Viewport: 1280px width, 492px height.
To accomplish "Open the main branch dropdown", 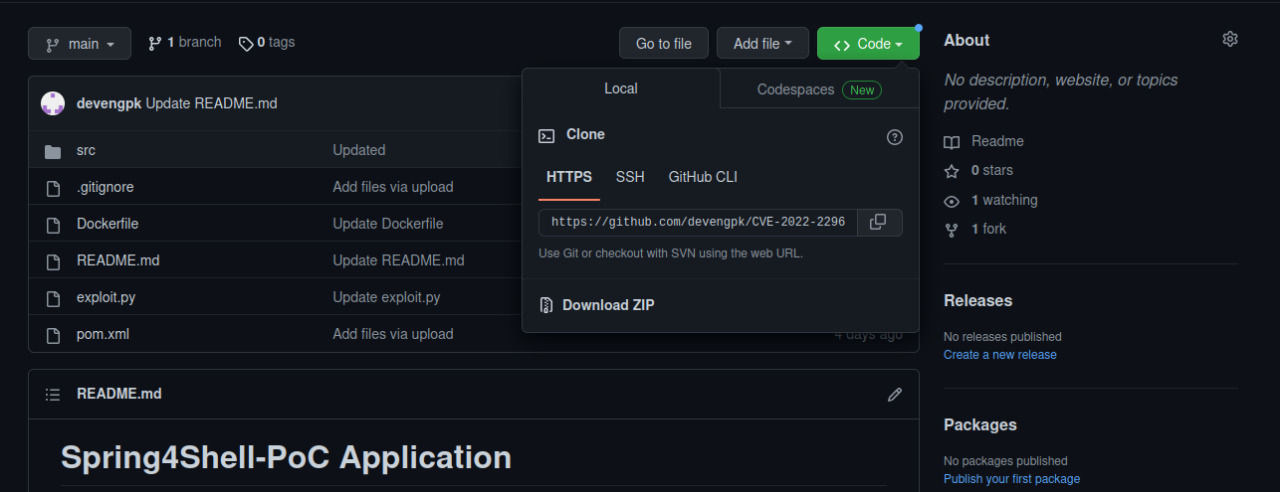I will [80, 43].
